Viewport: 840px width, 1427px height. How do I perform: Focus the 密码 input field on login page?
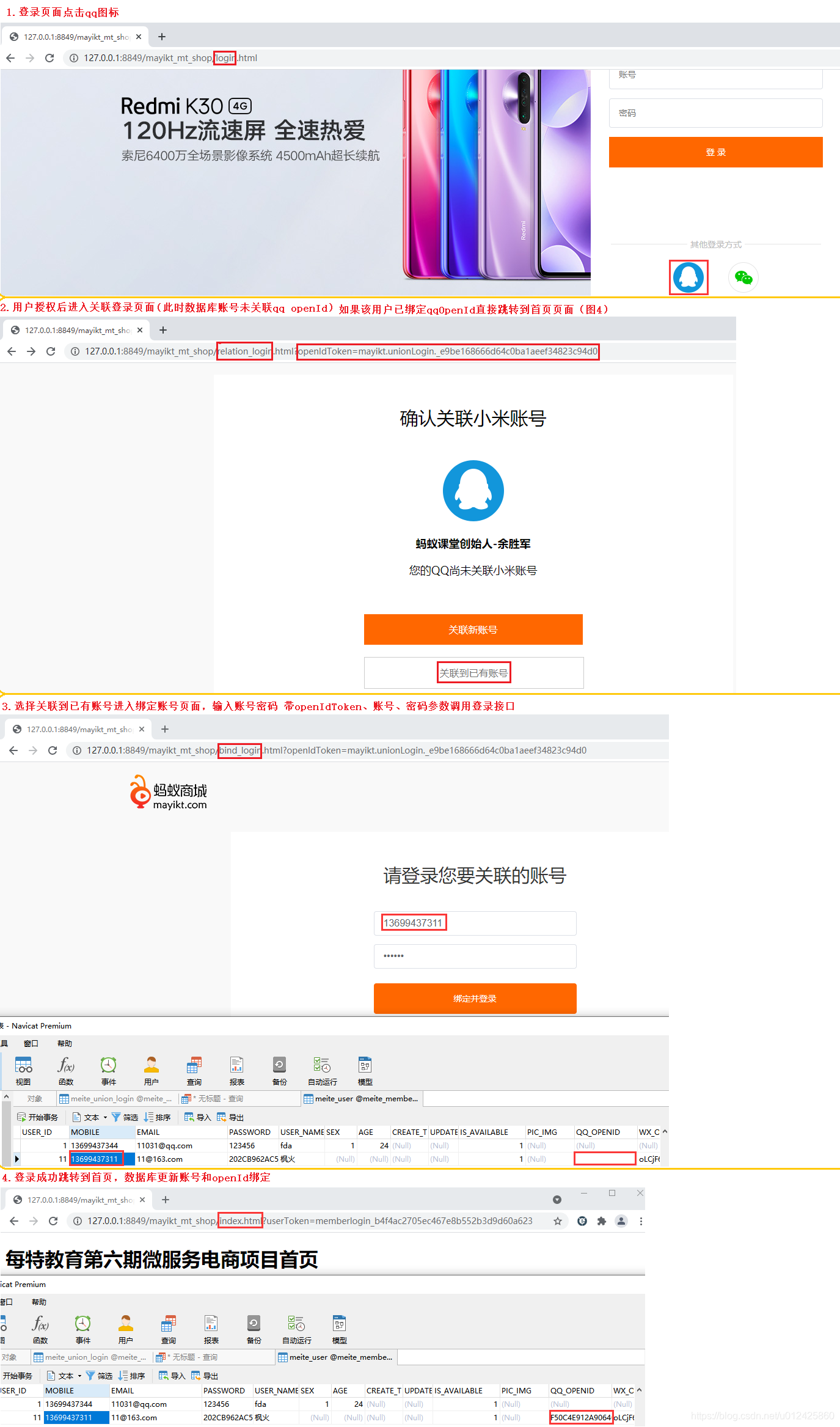tap(715, 113)
